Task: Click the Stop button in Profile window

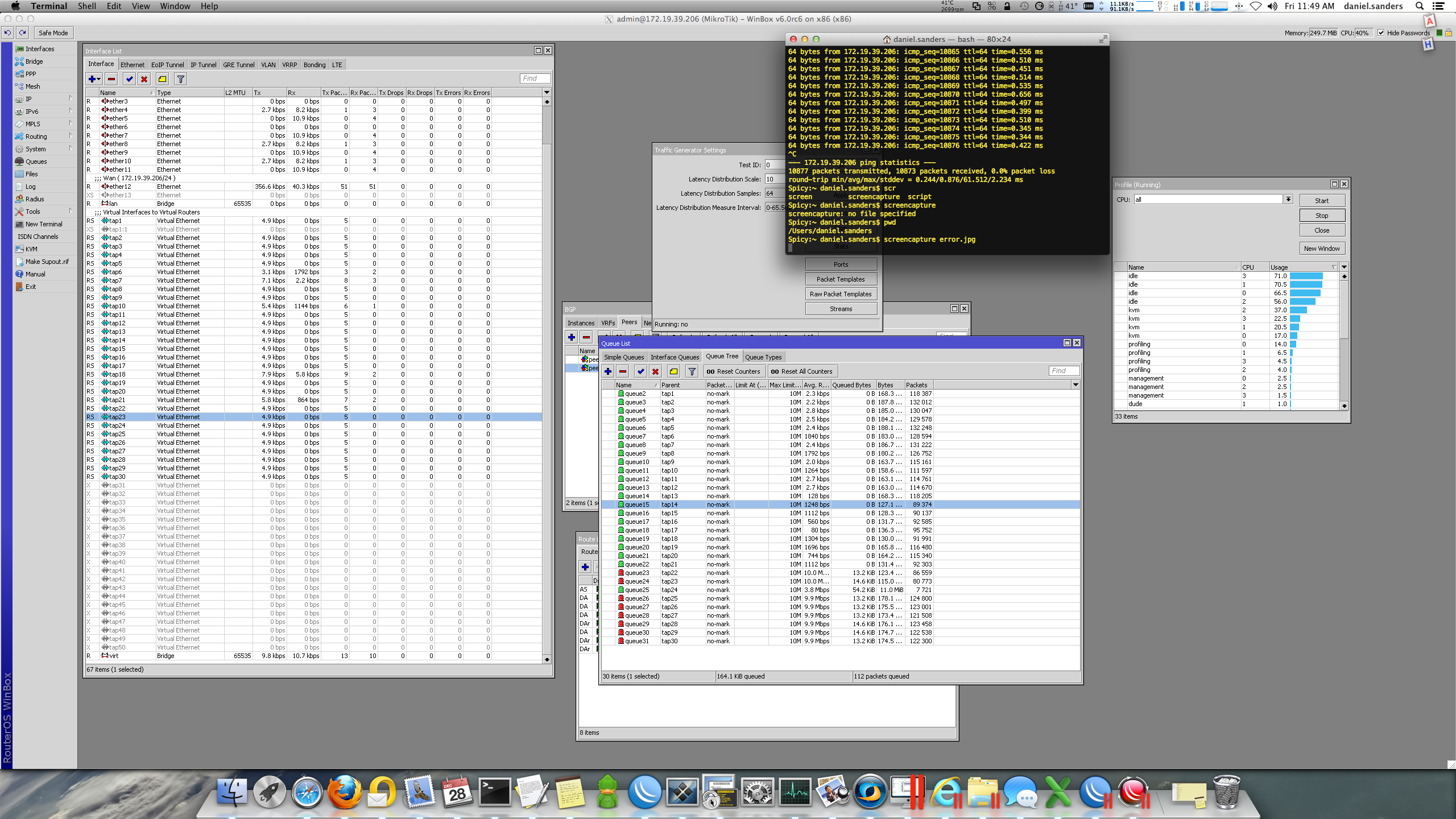Action: tap(1322, 216)
